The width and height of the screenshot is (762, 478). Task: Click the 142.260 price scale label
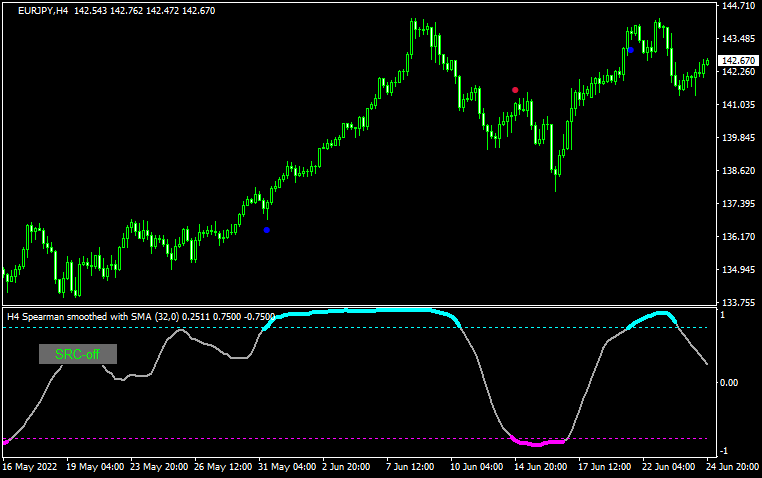coord(739,71)
